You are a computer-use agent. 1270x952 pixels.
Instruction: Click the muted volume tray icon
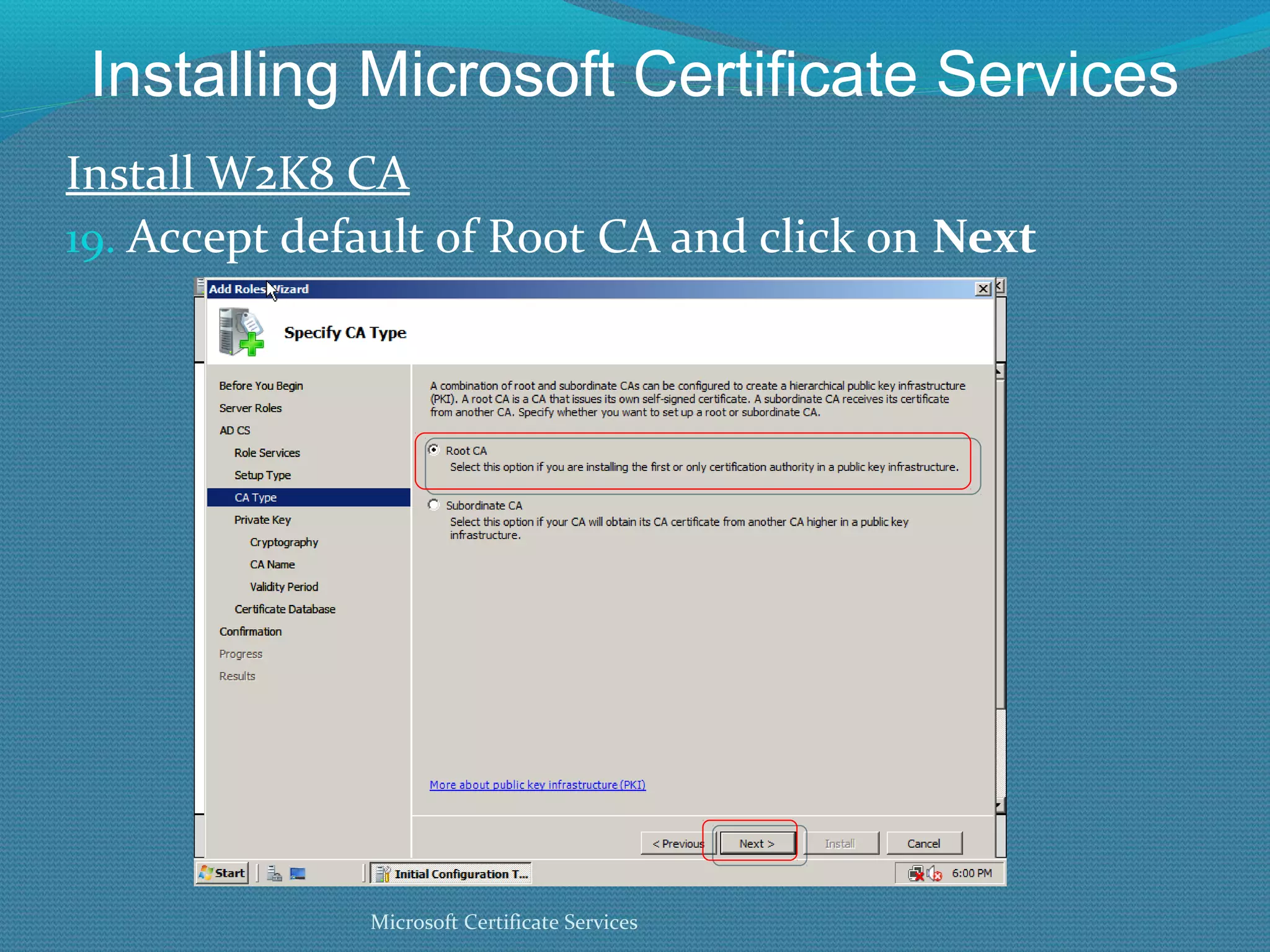click(x=935, y=873)
